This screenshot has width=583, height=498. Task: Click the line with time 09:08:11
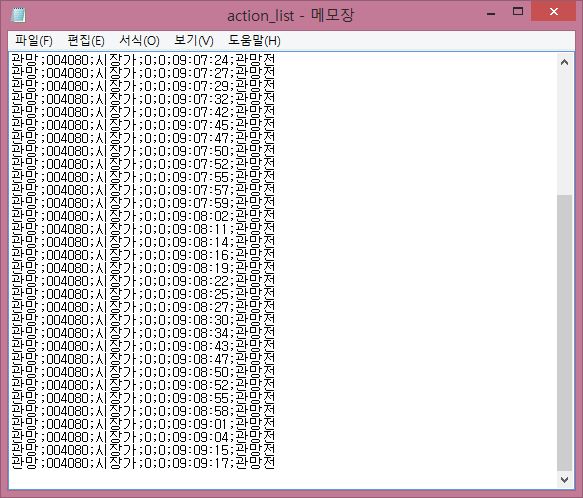(x=143, y=229)
